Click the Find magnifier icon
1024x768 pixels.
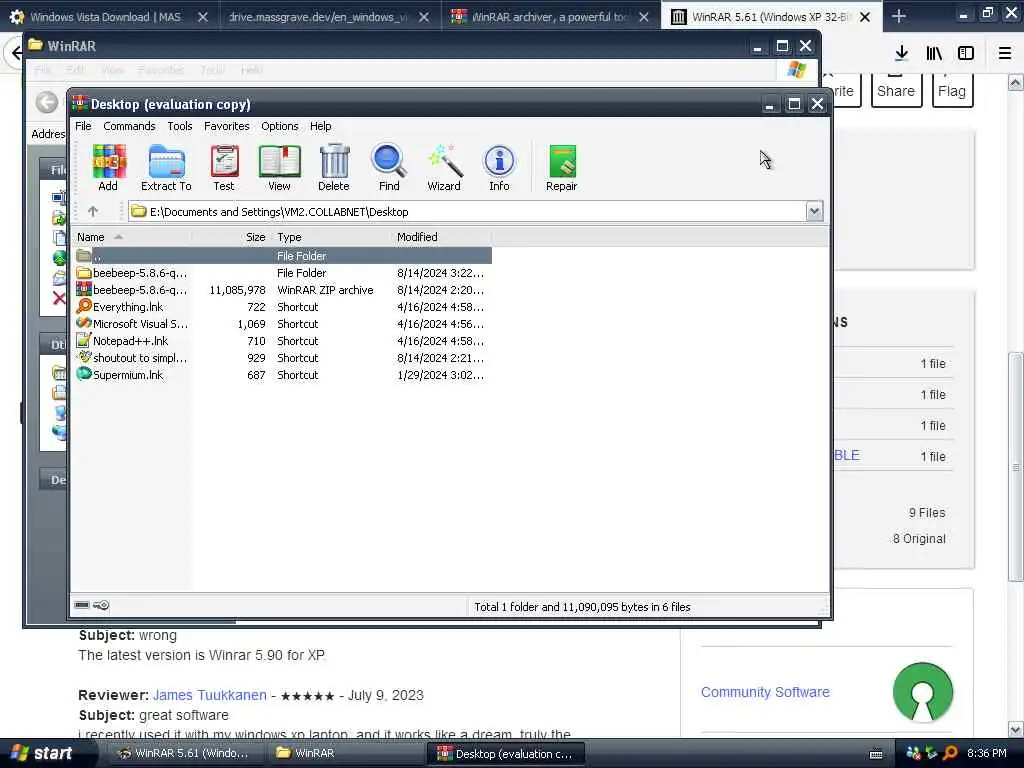[389, 168]
